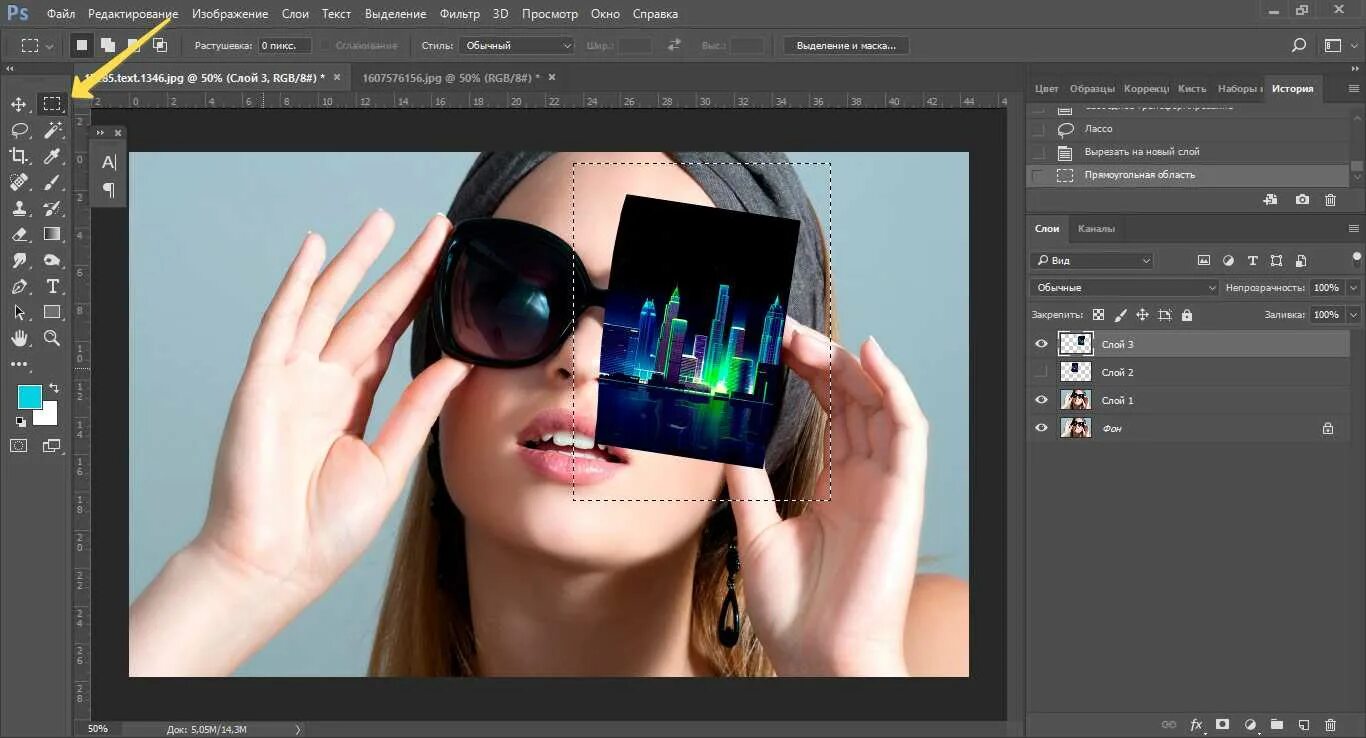Select the Eraser tool
The image size is (1366, 738).
tap(19, 234)
